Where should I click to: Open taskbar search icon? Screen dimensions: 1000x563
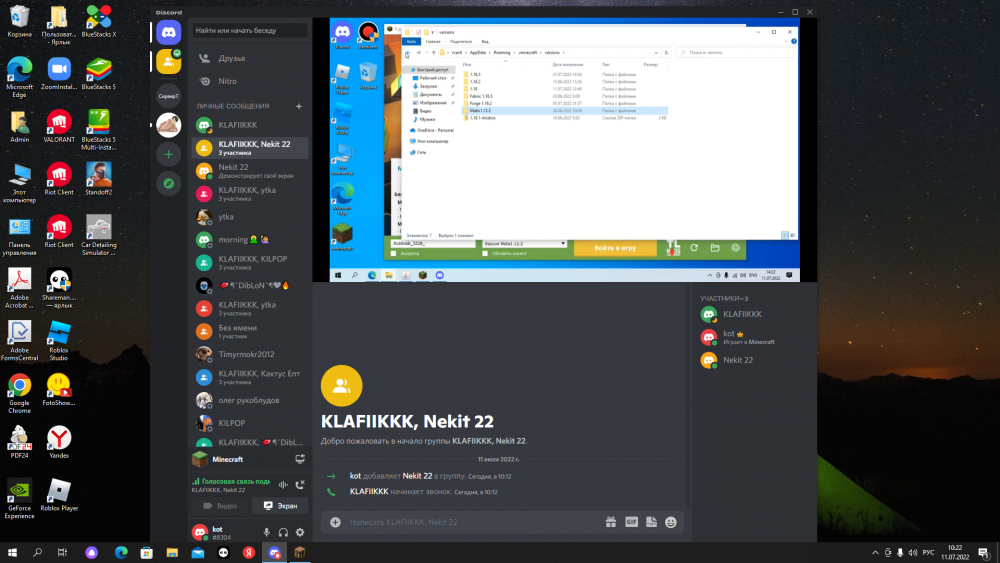point(37,553)
